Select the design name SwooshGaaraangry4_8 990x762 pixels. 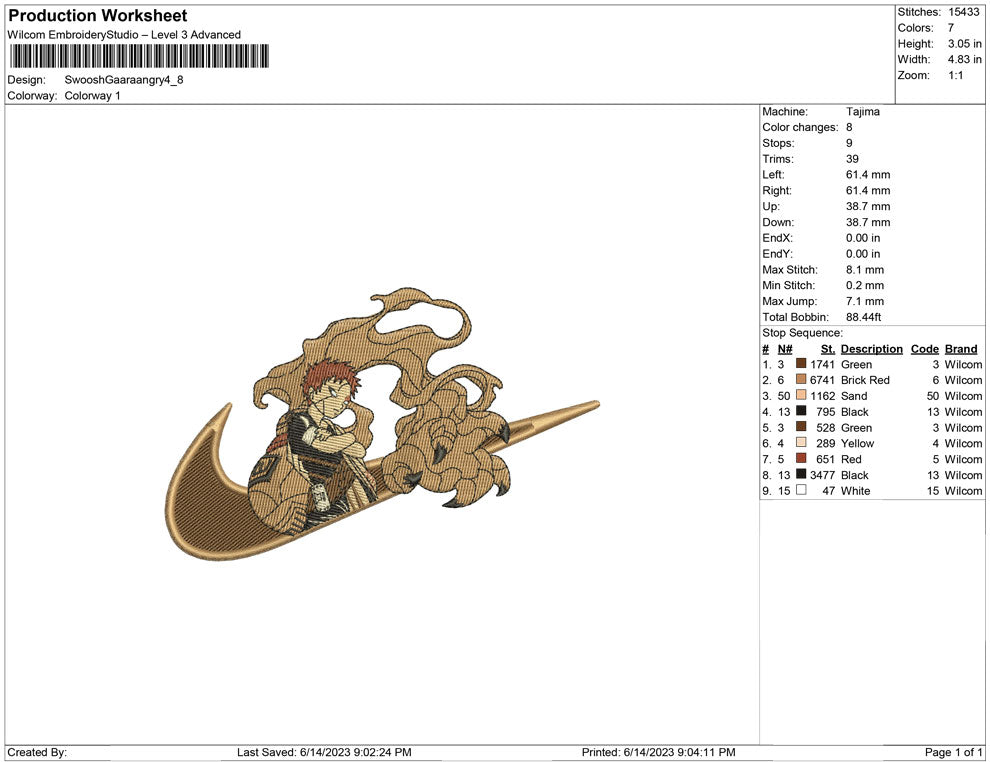pyautogui.click(x=124, y=79)
